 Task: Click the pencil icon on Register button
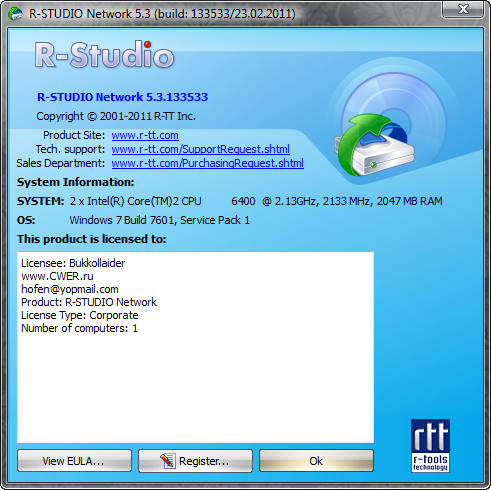[168, 461]
